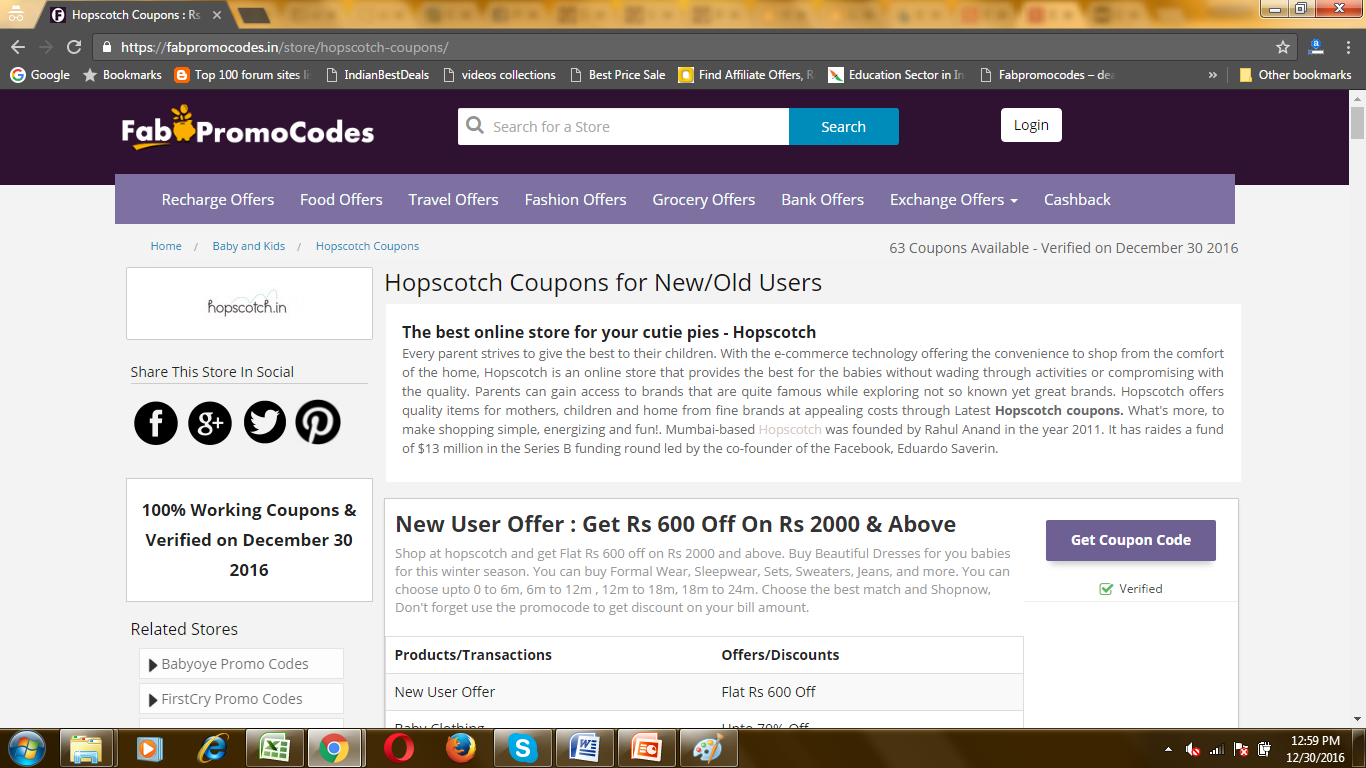Viewport: 1366px width, 768px height.
Task: Open IndianBestDeals bookmark
Action: 378,75
